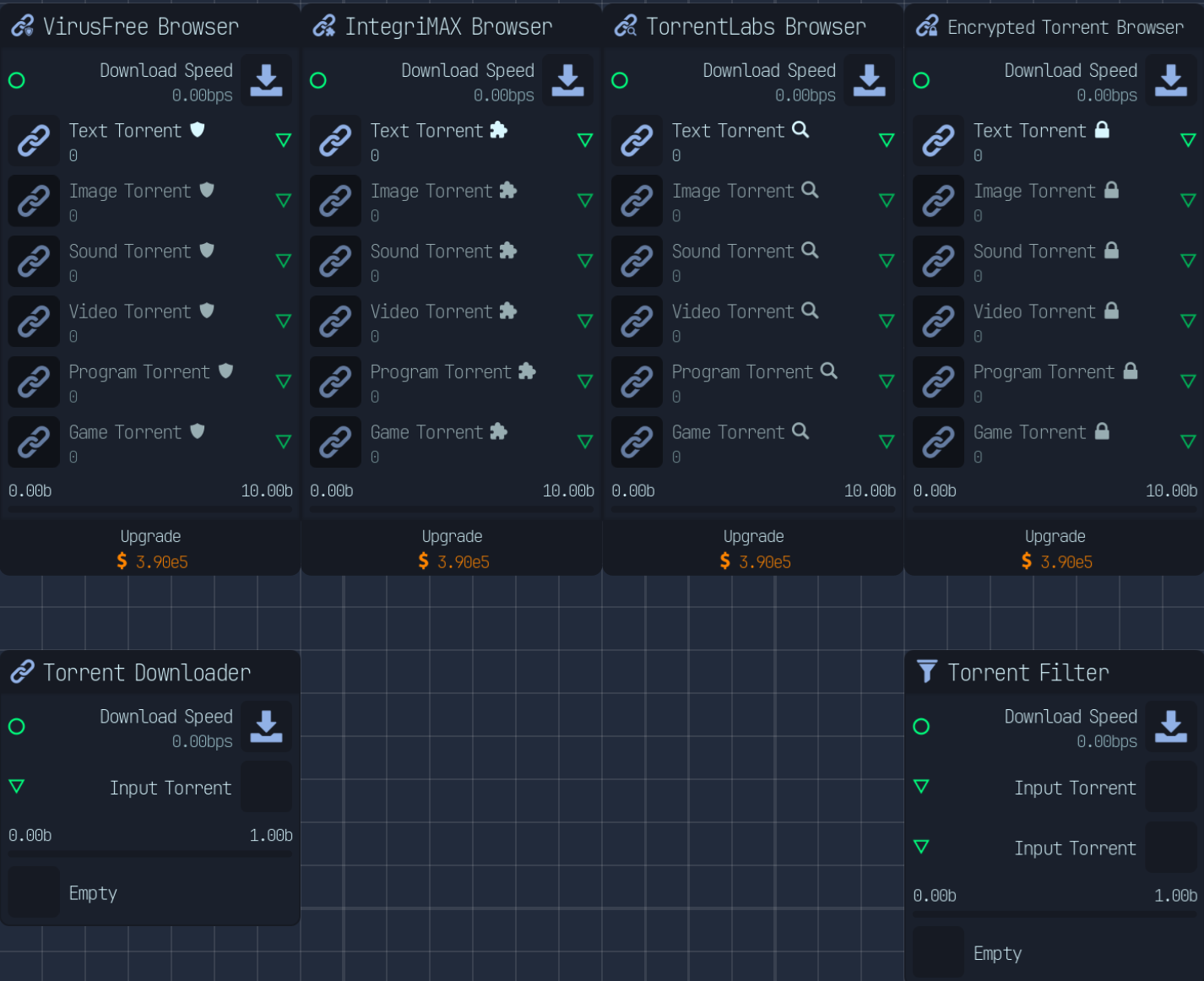Select the Torrent Downloader panel title
This screenshot has width=1204, height=981.
pyautogui.click(x=147, y=673)
